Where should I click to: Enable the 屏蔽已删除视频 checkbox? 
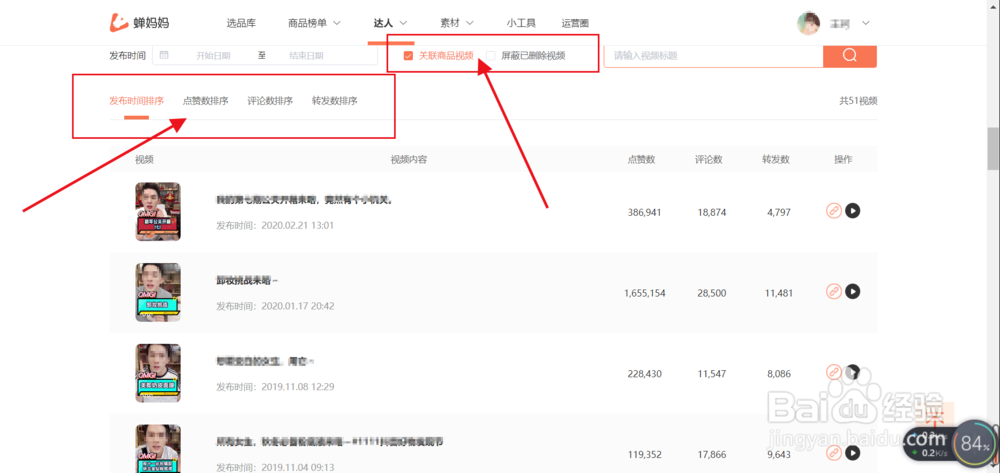(490, 56)
